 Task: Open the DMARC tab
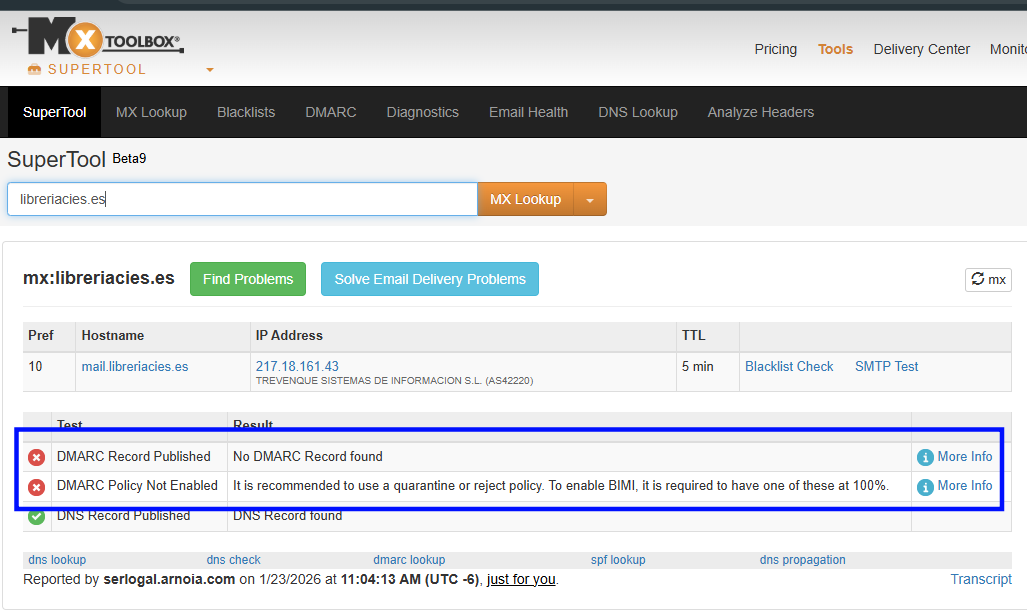331,112
